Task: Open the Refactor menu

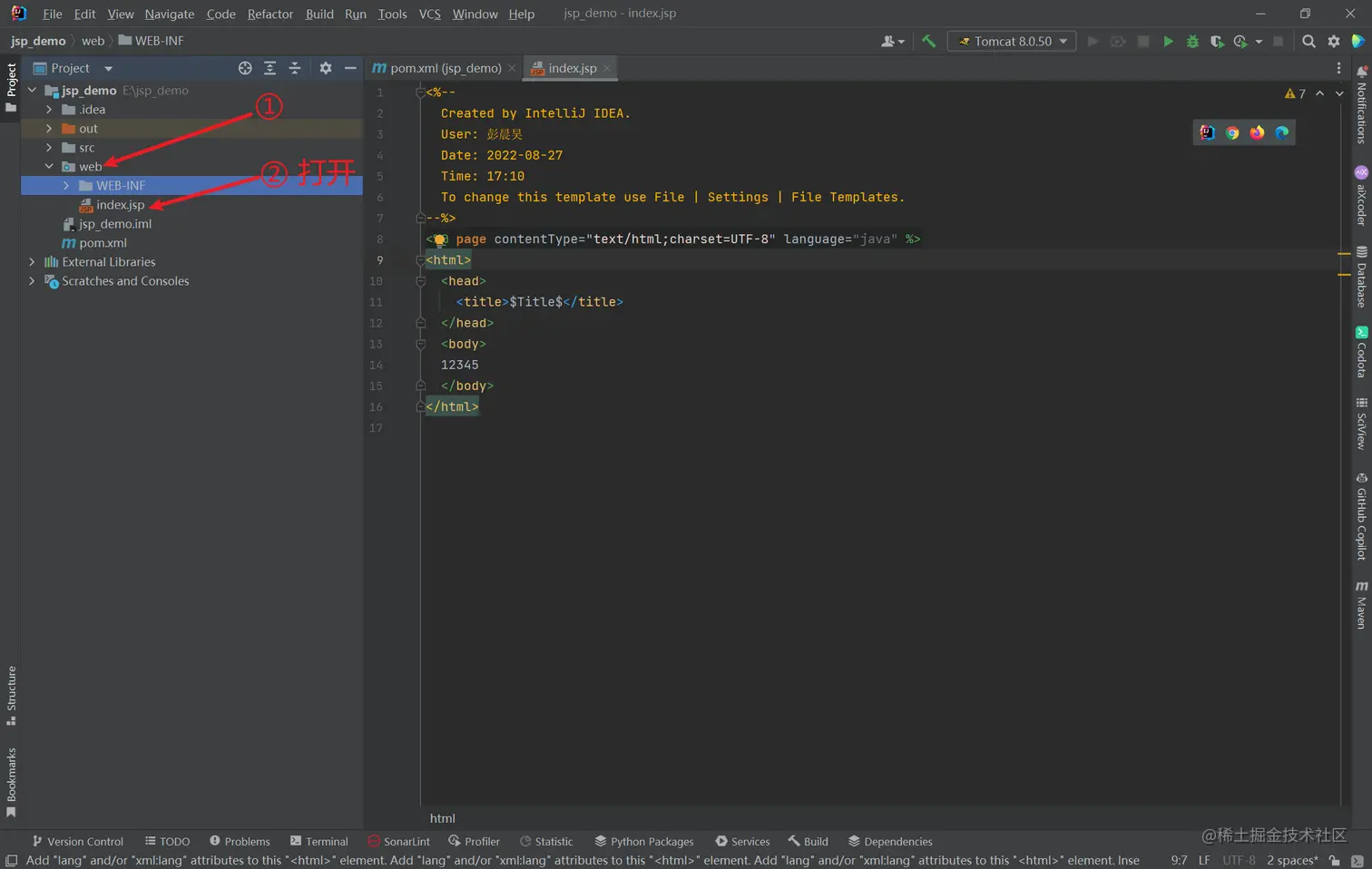Action: pos(269,14)
